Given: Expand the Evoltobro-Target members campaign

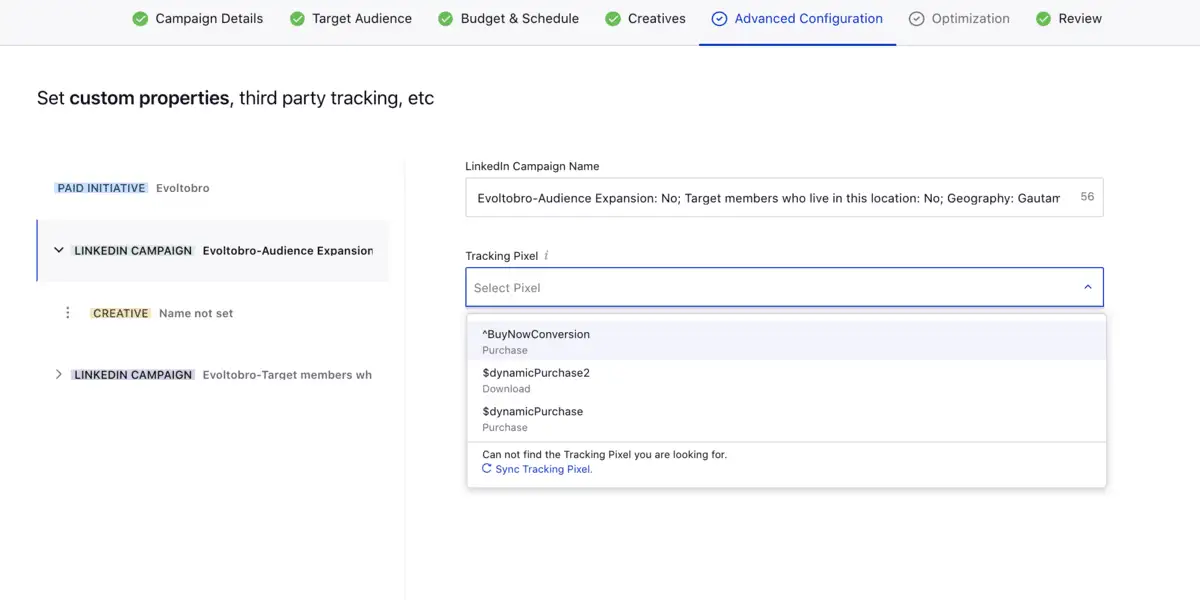Looking at the screenshot, I should 59,375.
